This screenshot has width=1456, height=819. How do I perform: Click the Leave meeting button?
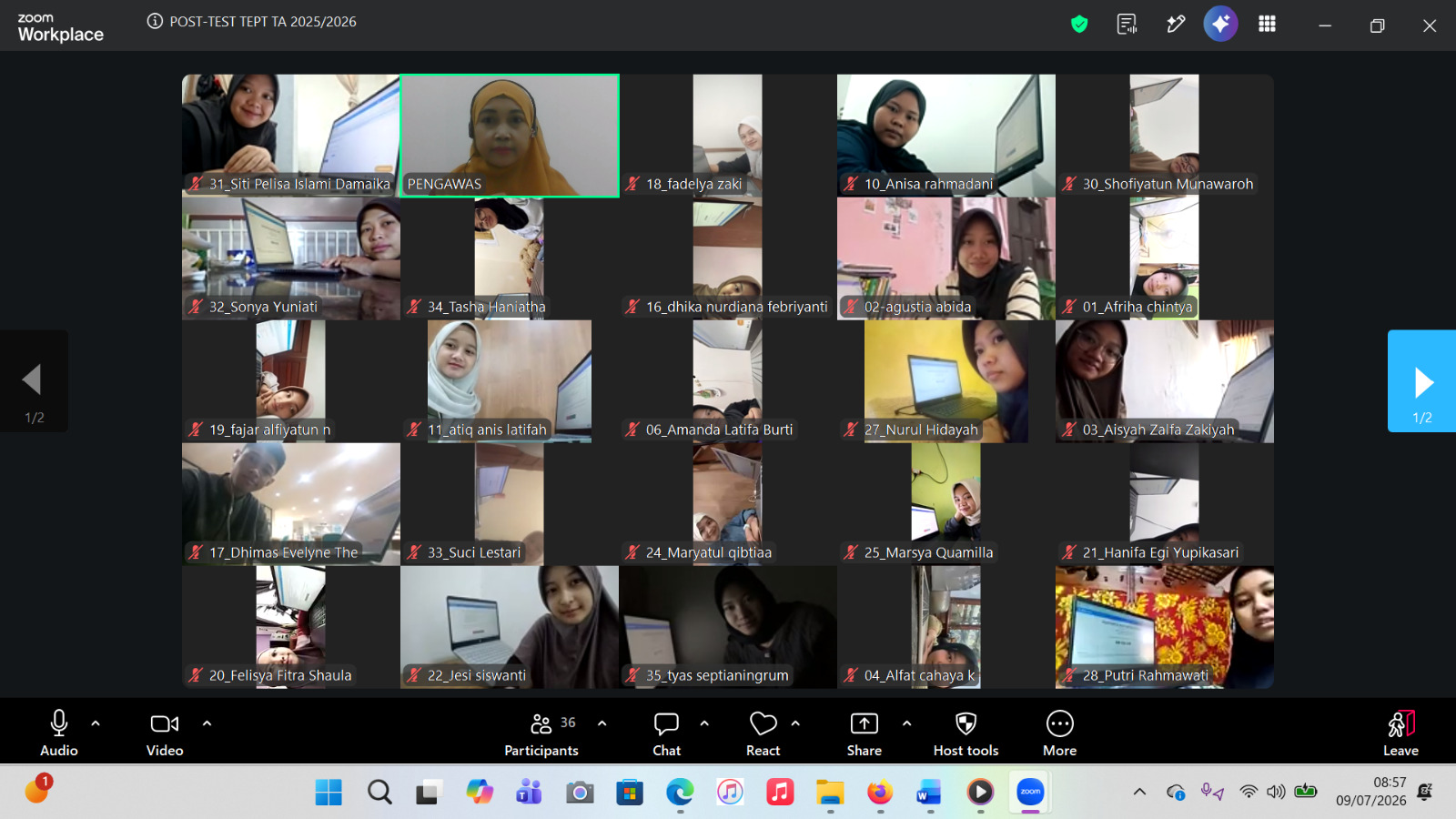click(x=1400, y=733)
